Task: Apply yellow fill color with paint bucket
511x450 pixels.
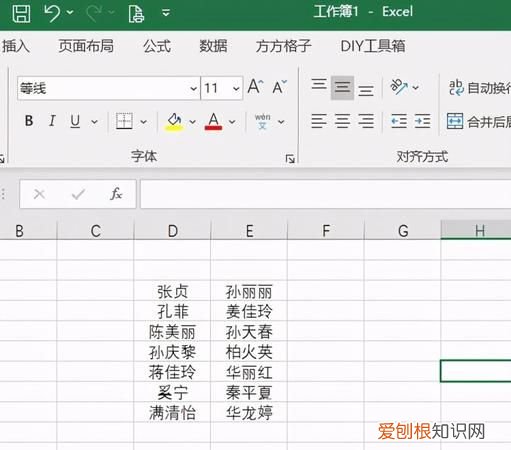Action: [x=174, y=122]
